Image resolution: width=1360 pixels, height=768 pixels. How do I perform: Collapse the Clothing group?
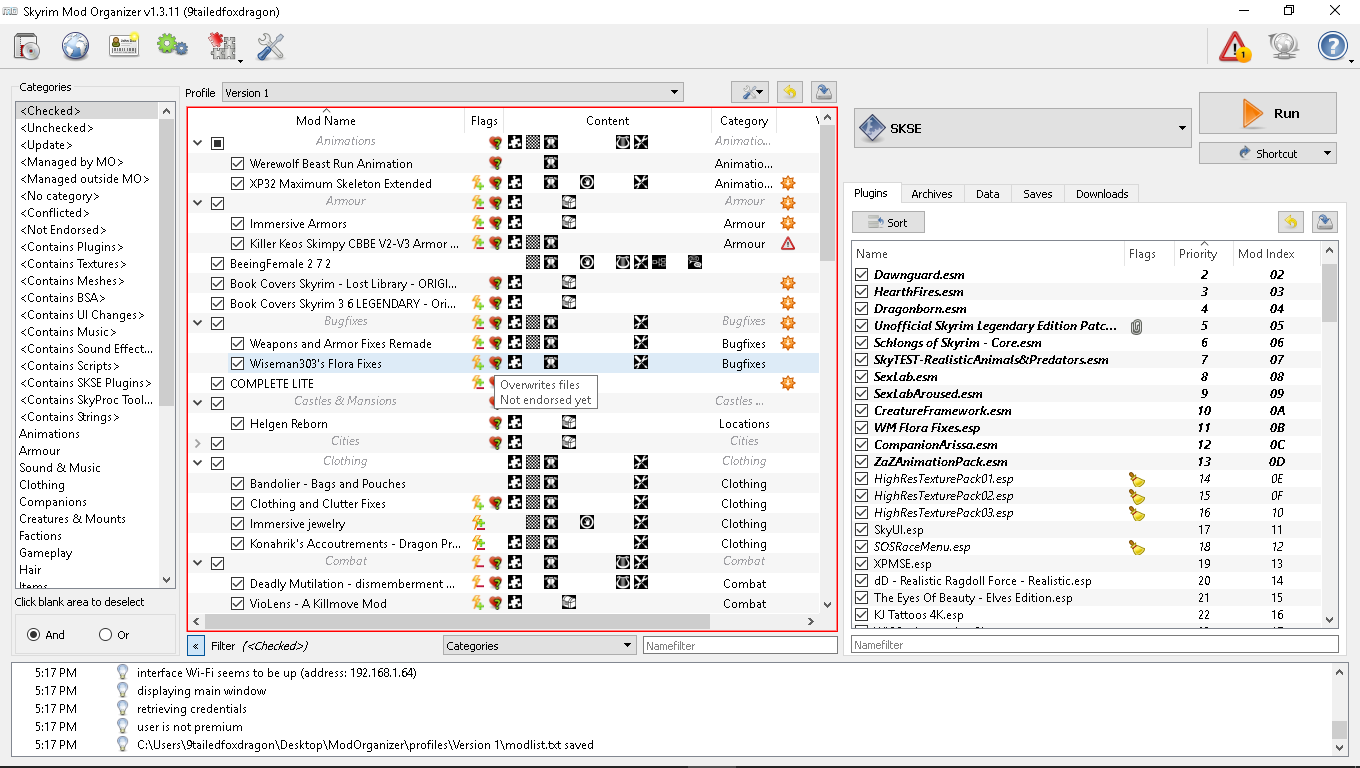[x=198, y=463]
